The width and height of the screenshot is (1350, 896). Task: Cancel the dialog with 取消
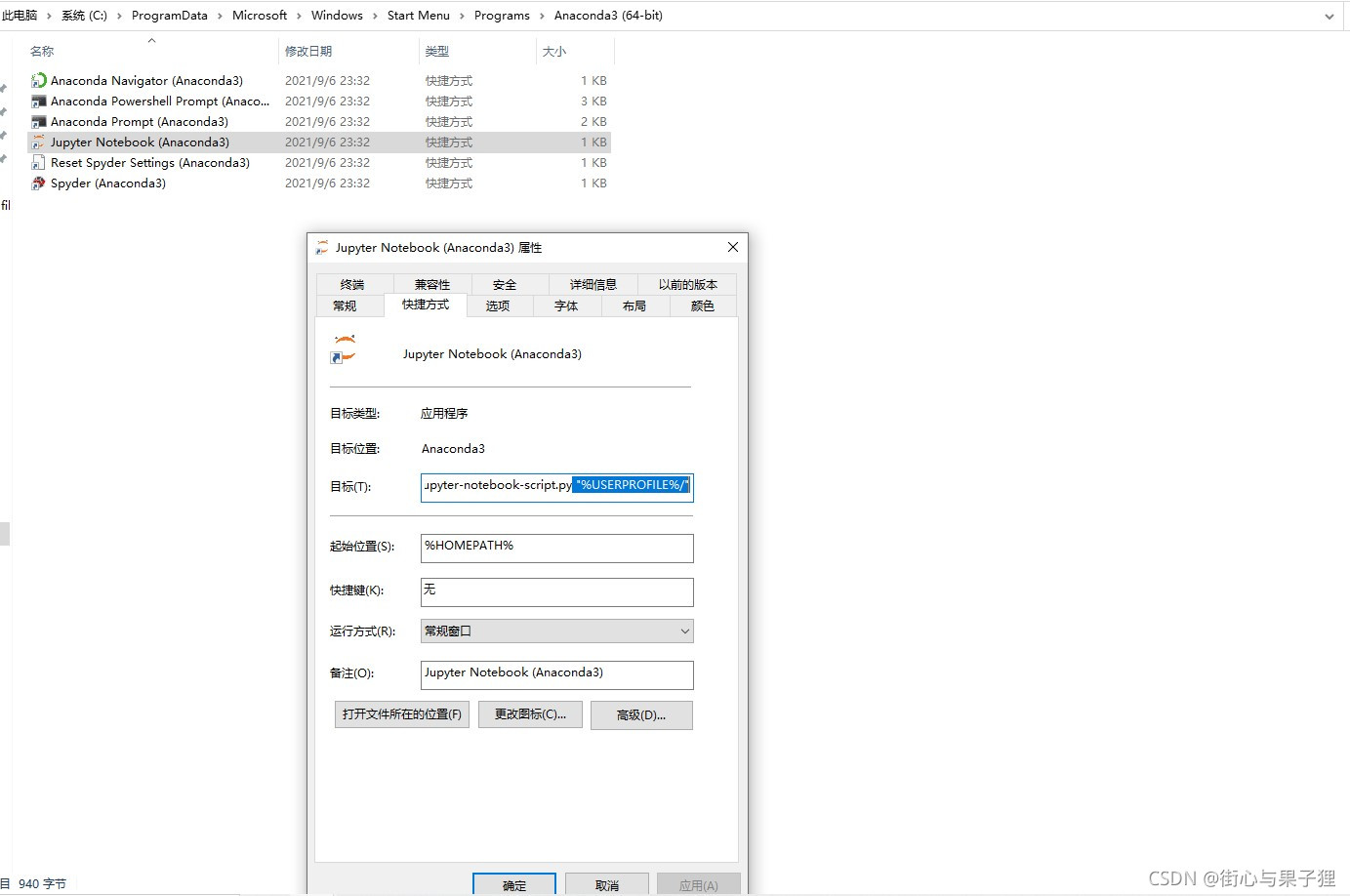[607, 884]
